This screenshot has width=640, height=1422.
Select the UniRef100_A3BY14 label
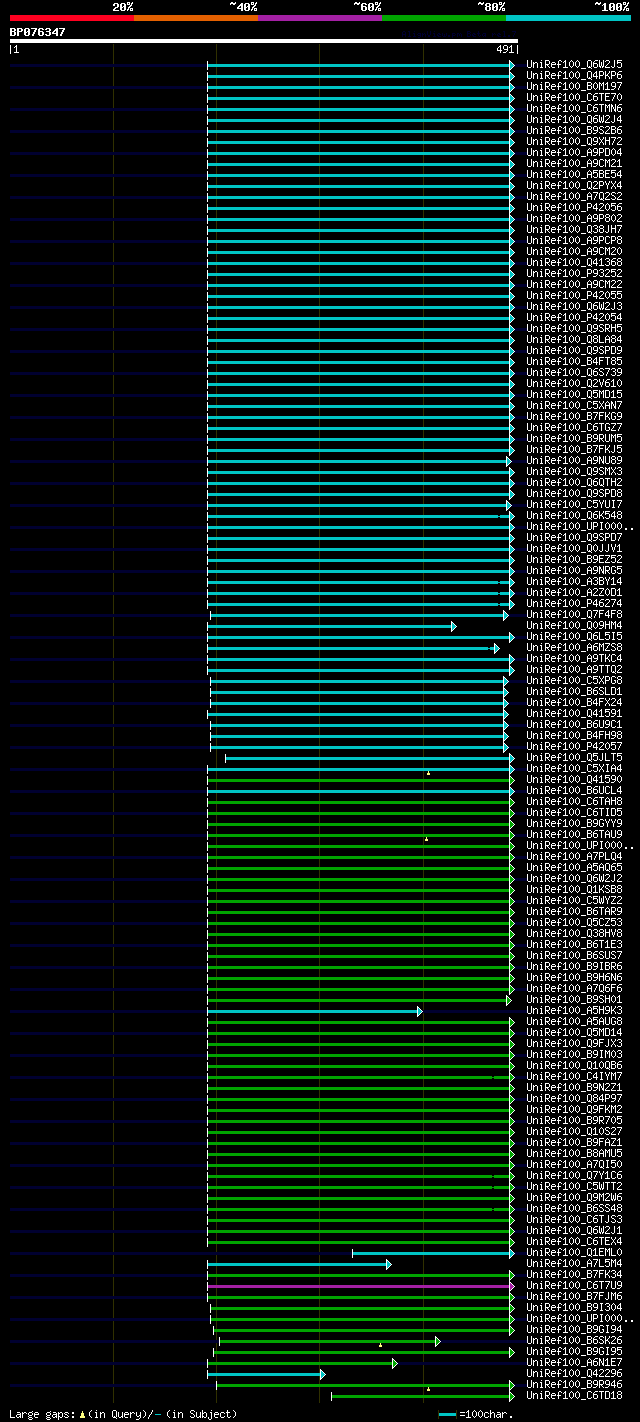tap(574, 581)
